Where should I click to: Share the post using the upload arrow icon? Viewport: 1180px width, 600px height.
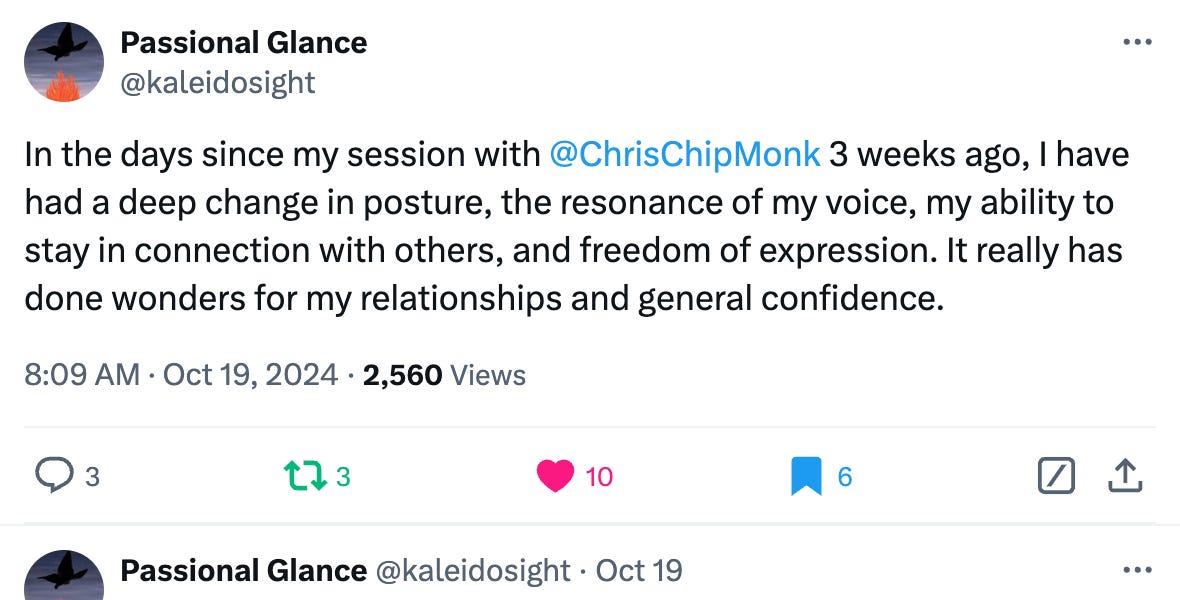(1125, 477)
